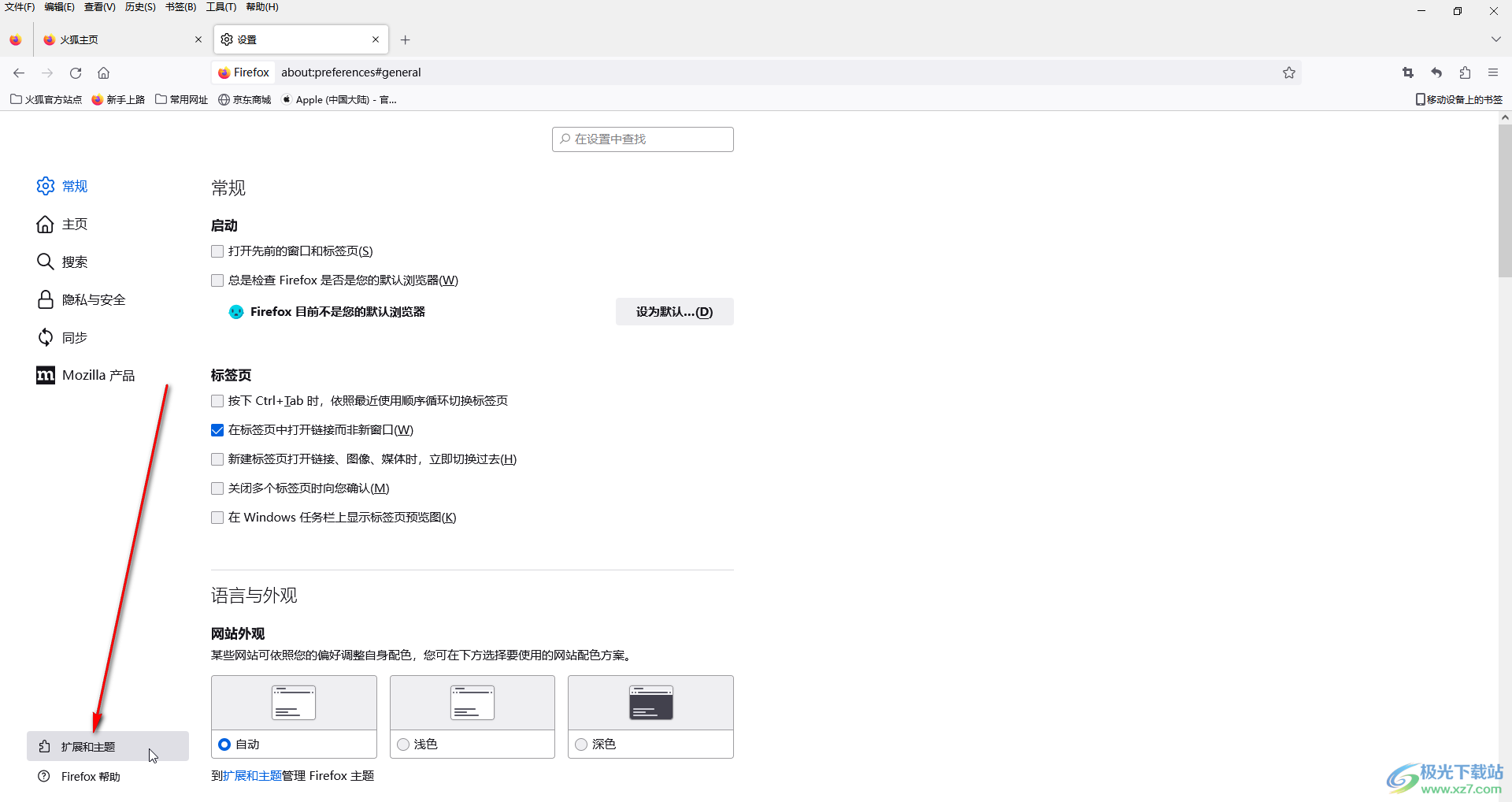This screenshot has width=1512, height=802.
Task: Open the 常用网址 bookmarks folder
Action: tap(182, 99)
